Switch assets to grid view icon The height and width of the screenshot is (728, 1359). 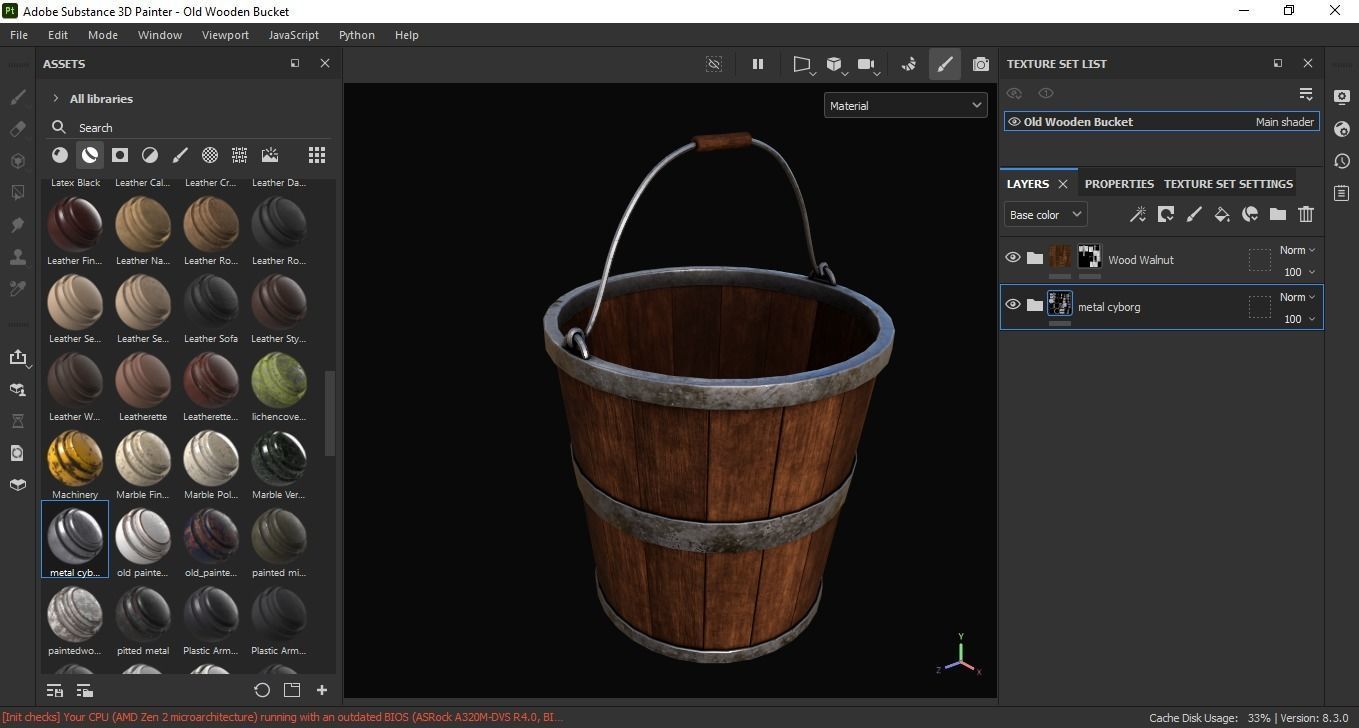pos(317,155)
